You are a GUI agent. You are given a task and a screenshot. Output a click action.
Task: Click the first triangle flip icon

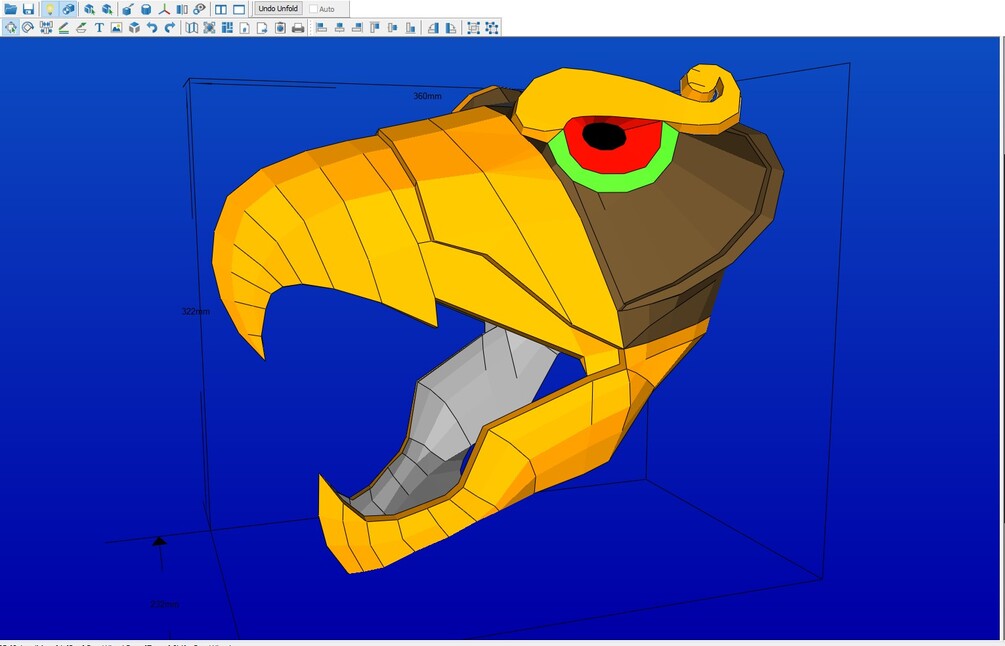point(433,28)
